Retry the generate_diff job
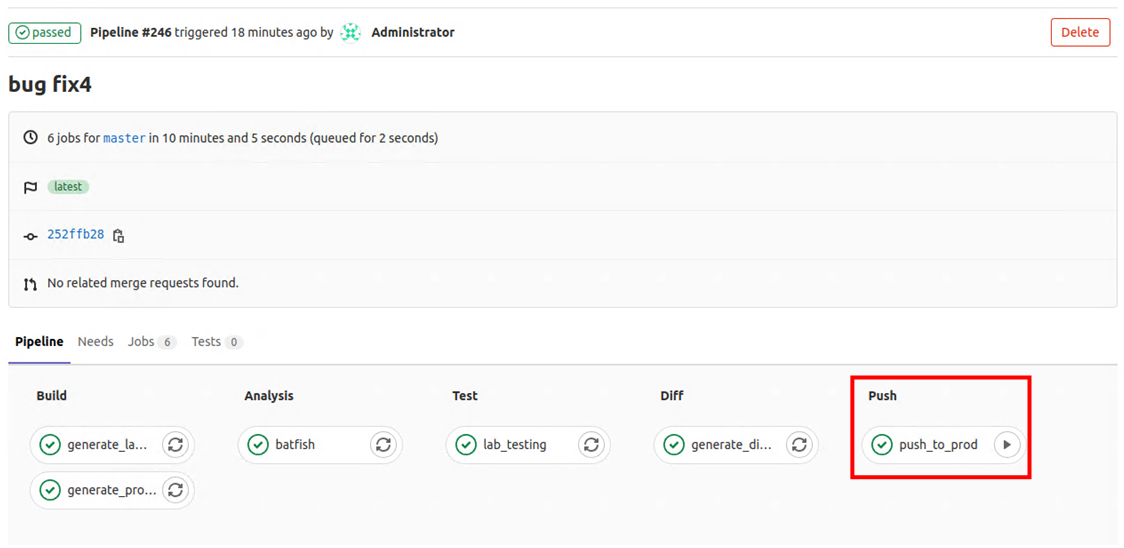 [x=798, y=445]
